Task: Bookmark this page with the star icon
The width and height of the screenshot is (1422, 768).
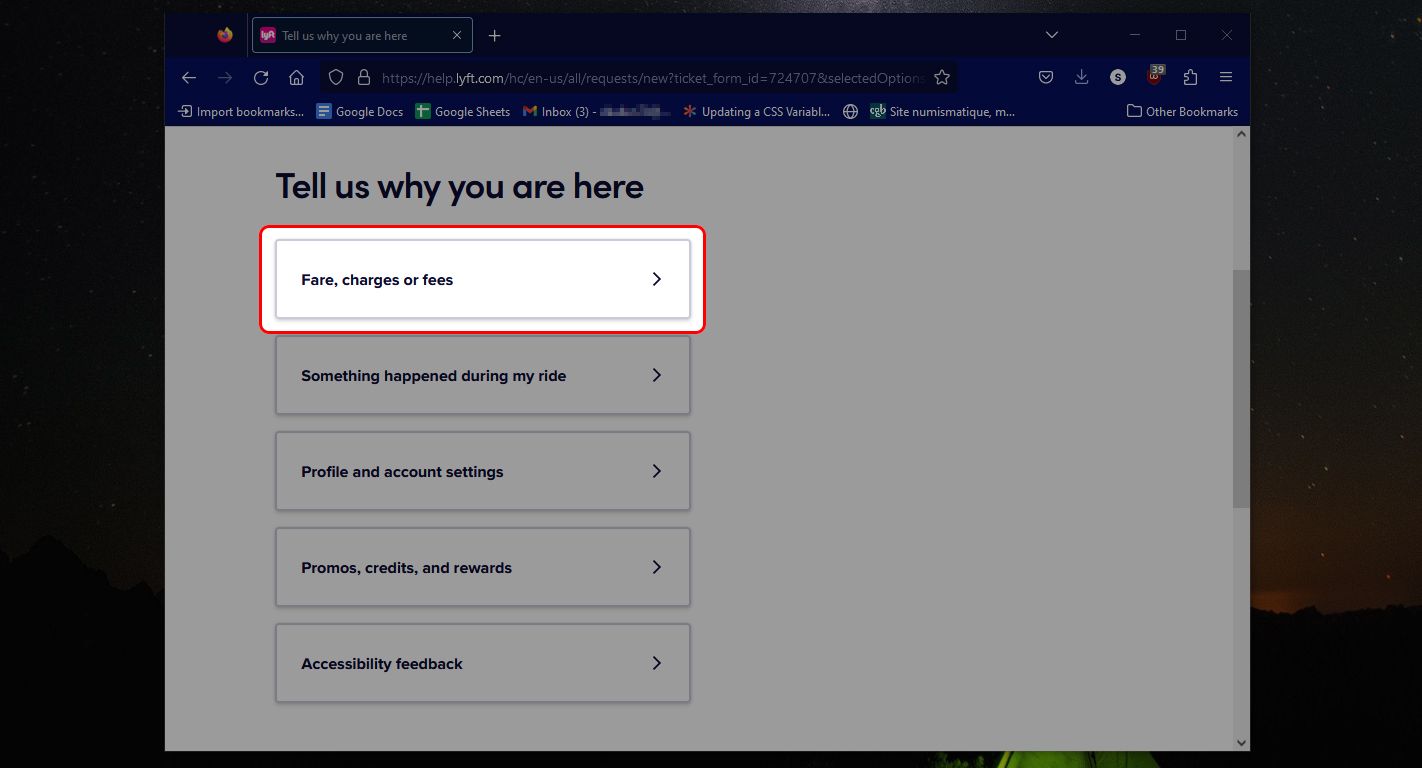Action: pyautogui.click(x=941, y=77)
